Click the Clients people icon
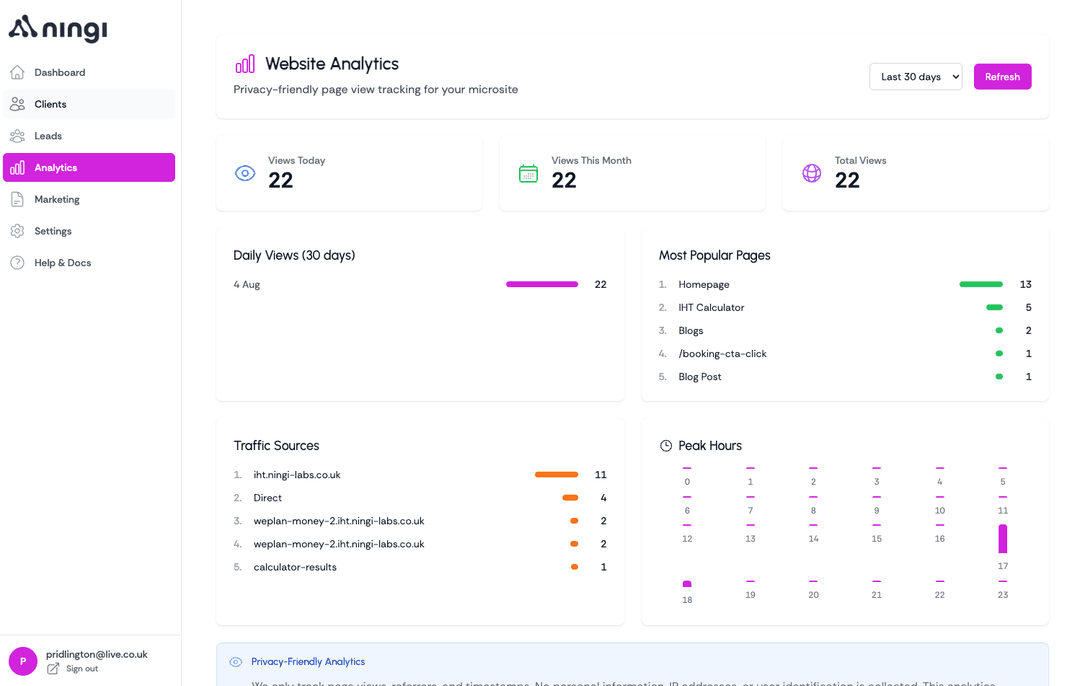This screenshot has width=1080, height=686. pyautogui.click(x=16, y=104)
